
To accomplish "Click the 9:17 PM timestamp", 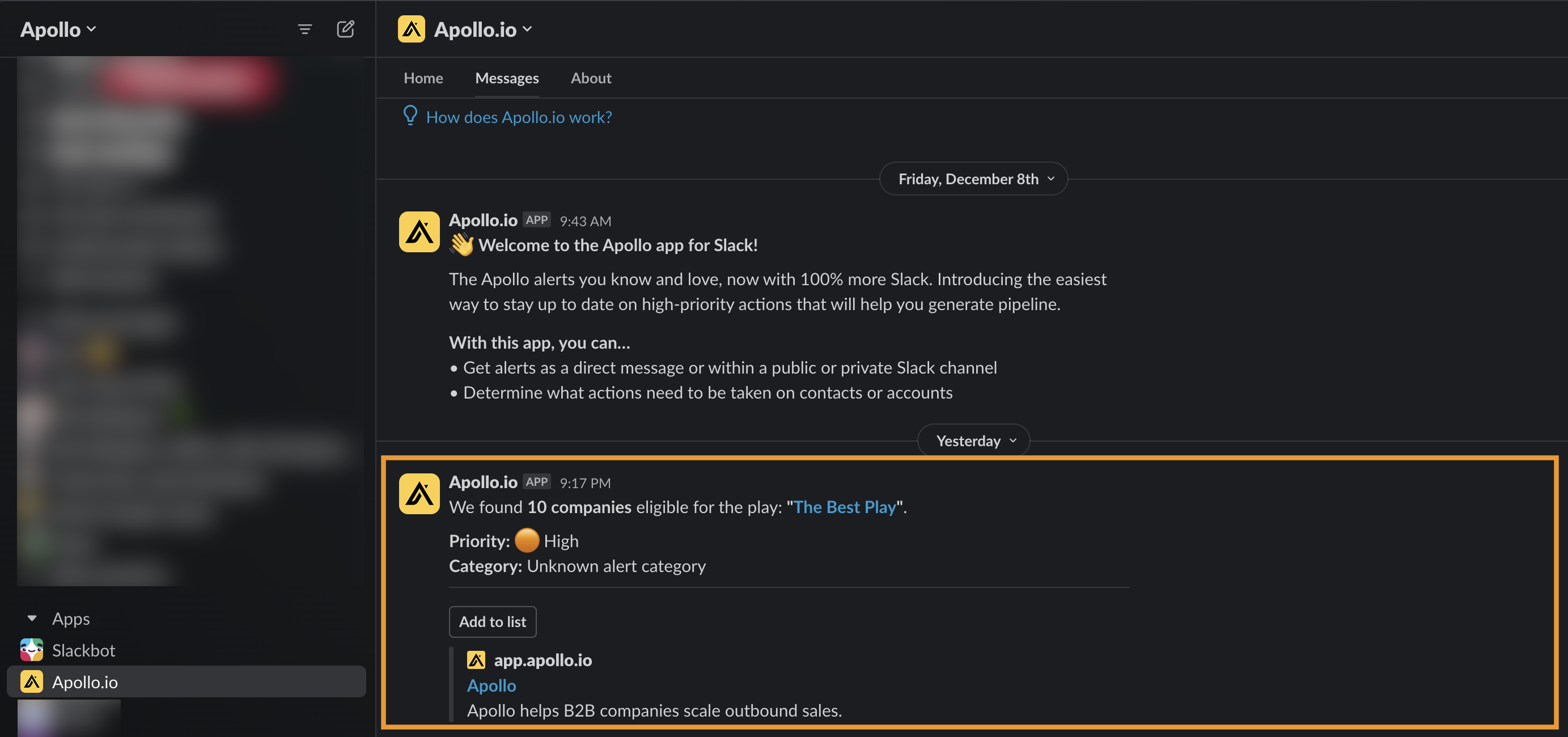I will (x=585, y=482).
